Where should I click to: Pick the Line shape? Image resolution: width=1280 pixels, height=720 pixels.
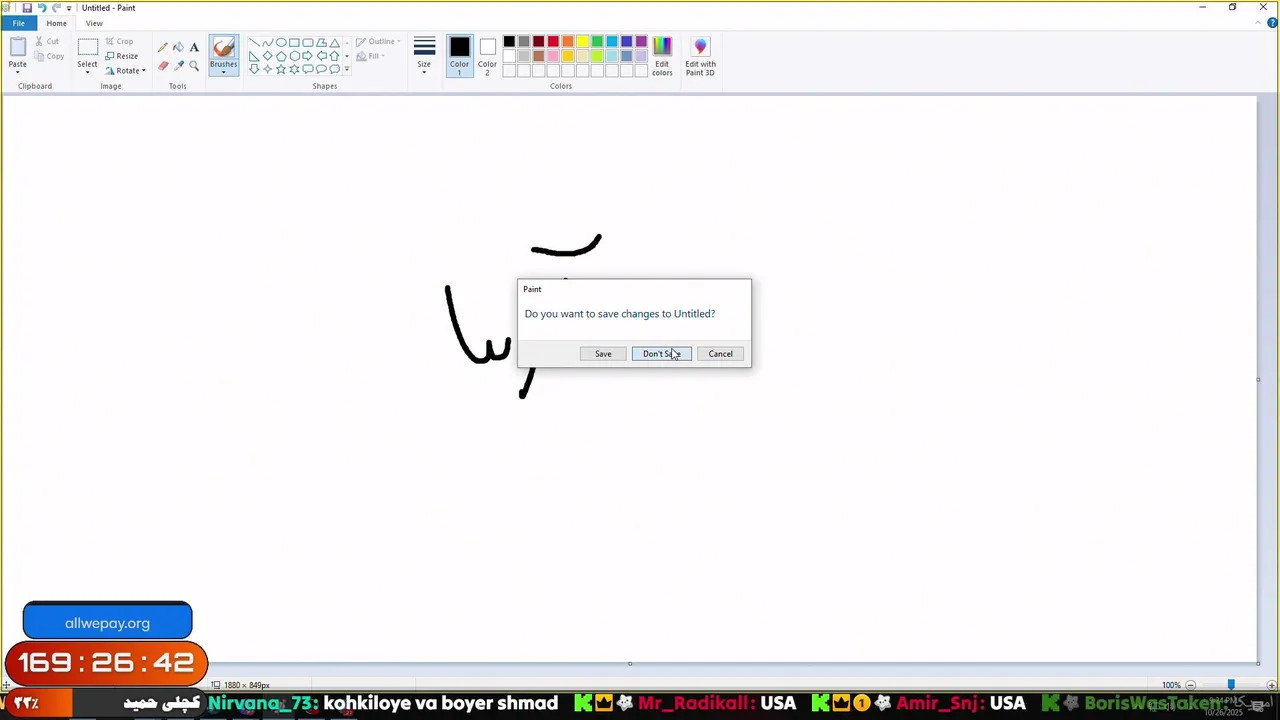254,43
